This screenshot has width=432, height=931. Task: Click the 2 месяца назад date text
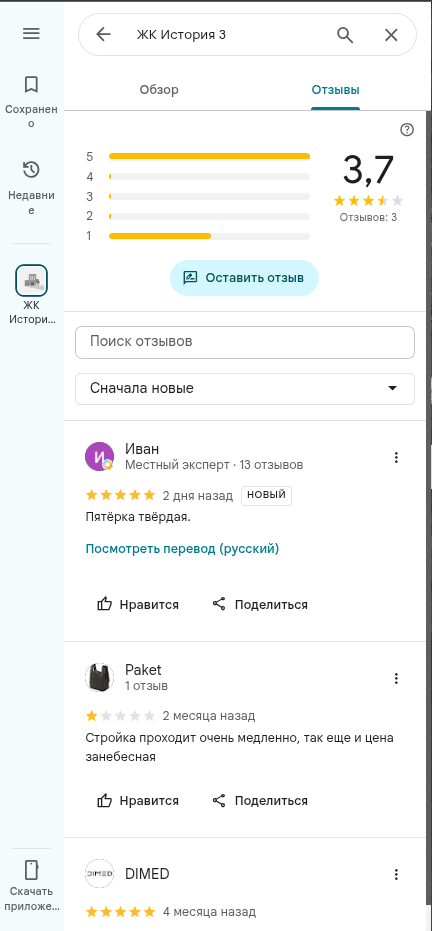209,715
